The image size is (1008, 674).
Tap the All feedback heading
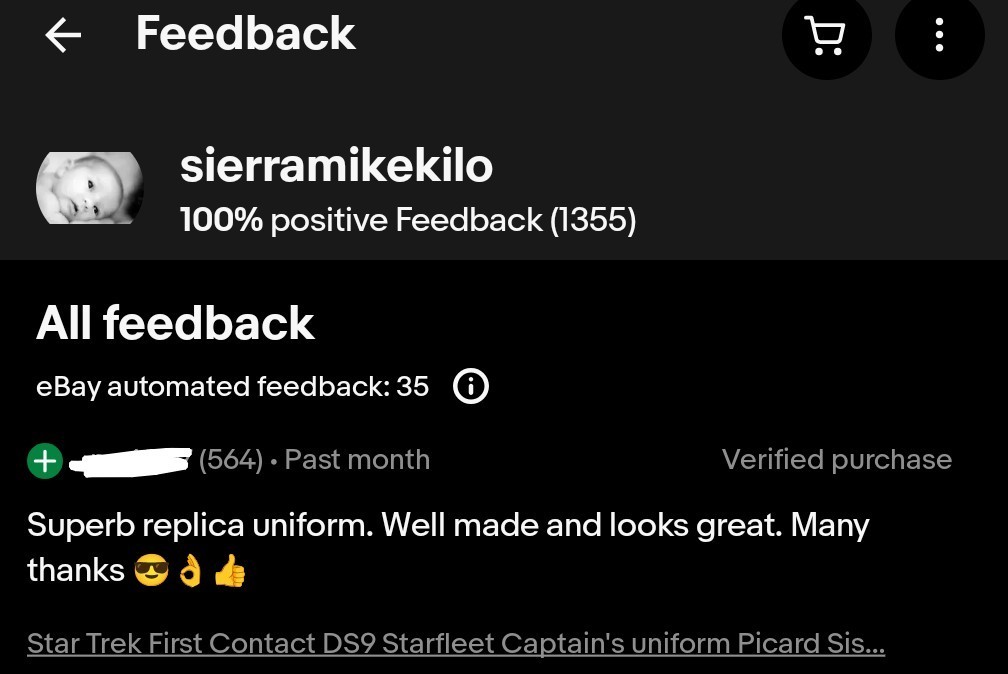175,323
